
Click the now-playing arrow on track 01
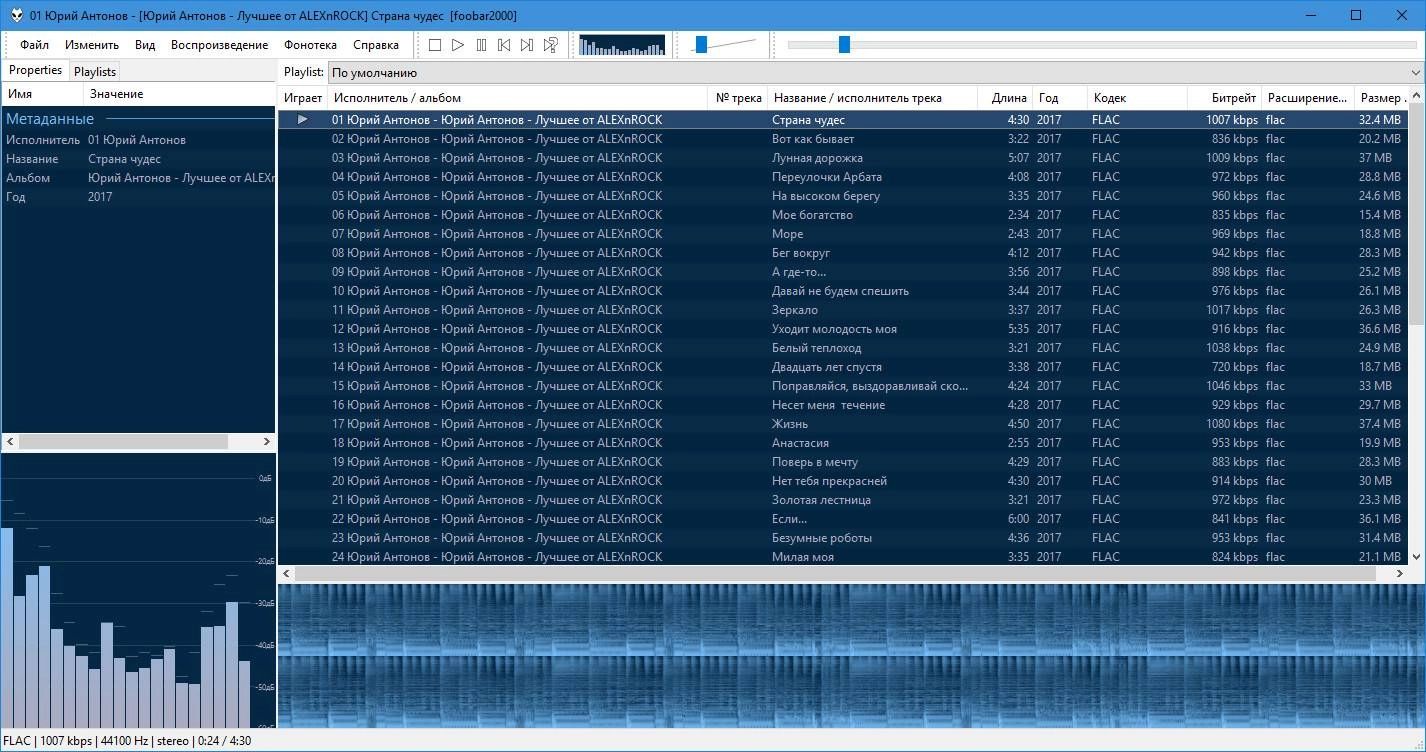[303, 120]
